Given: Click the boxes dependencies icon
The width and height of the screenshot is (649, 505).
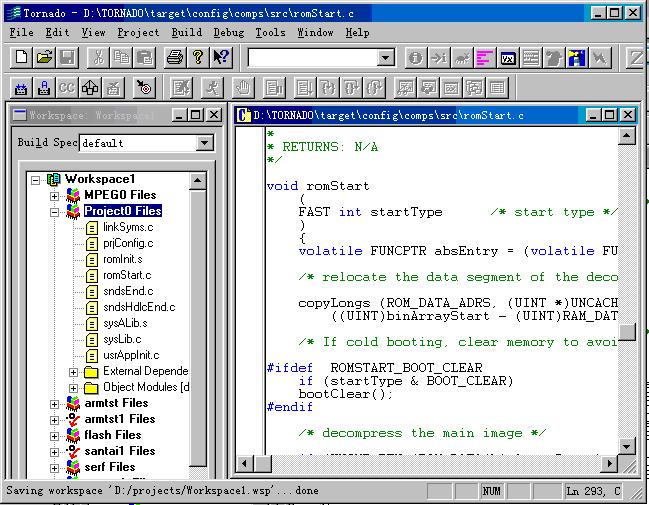Looking at the screenshot, I should (x=90, y=87).
